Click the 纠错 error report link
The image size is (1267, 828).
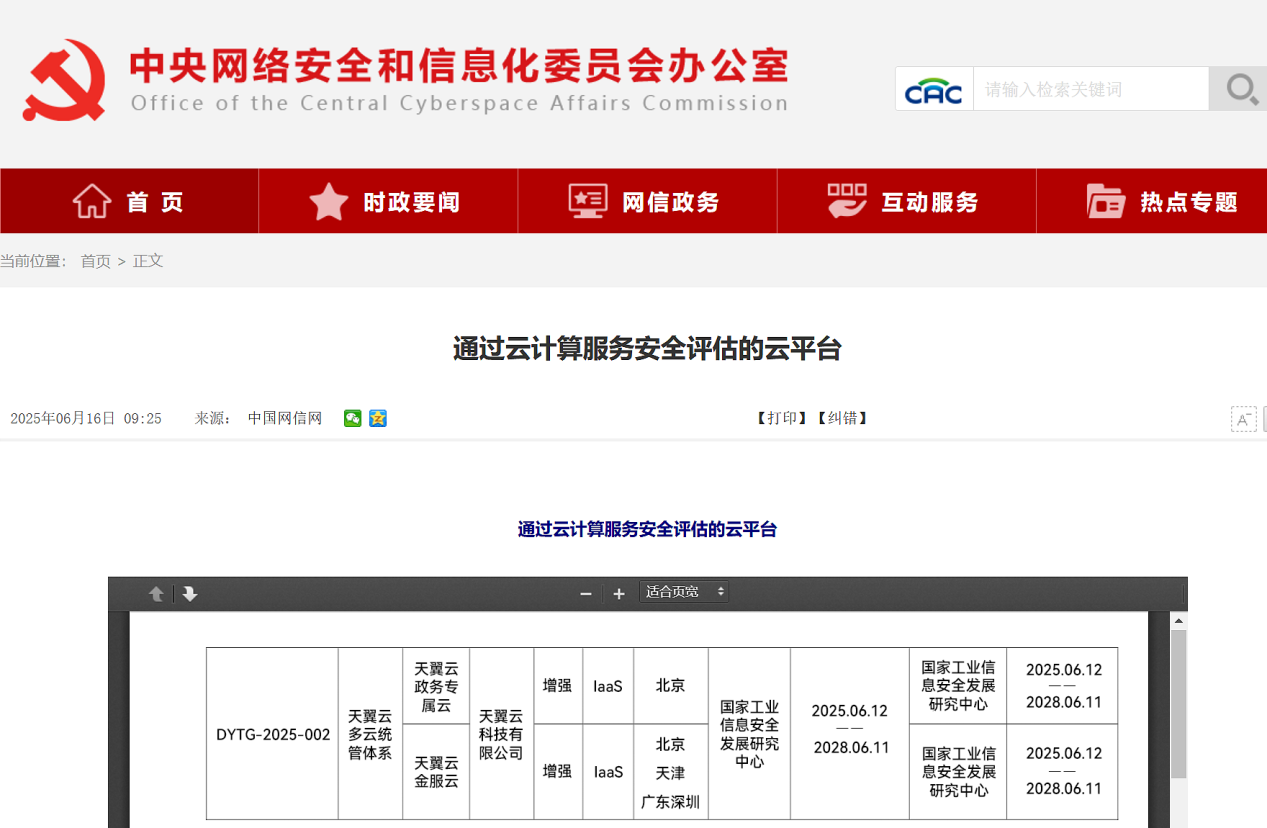(843, 418)
